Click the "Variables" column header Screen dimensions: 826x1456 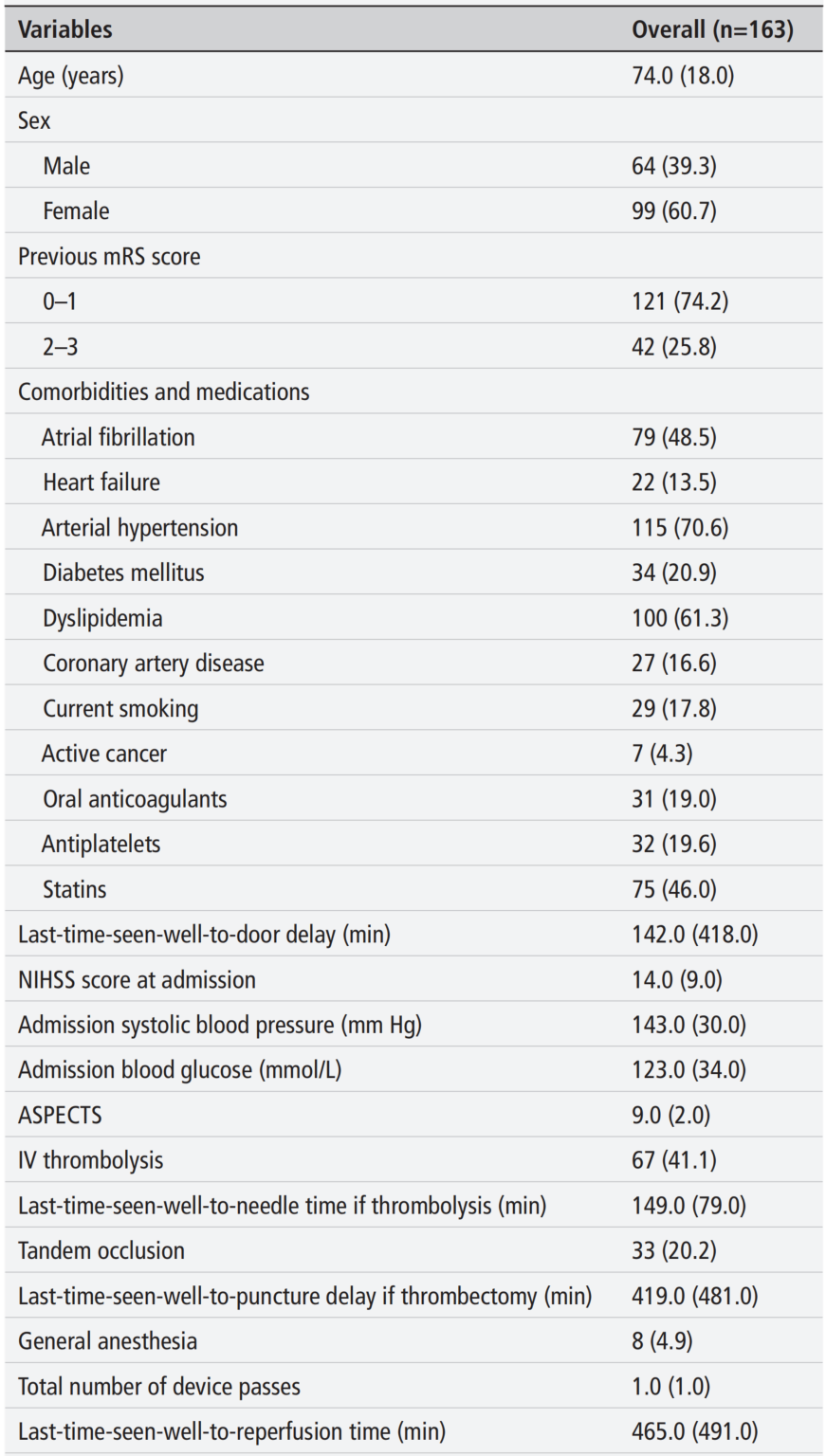[x=64, y=29]
